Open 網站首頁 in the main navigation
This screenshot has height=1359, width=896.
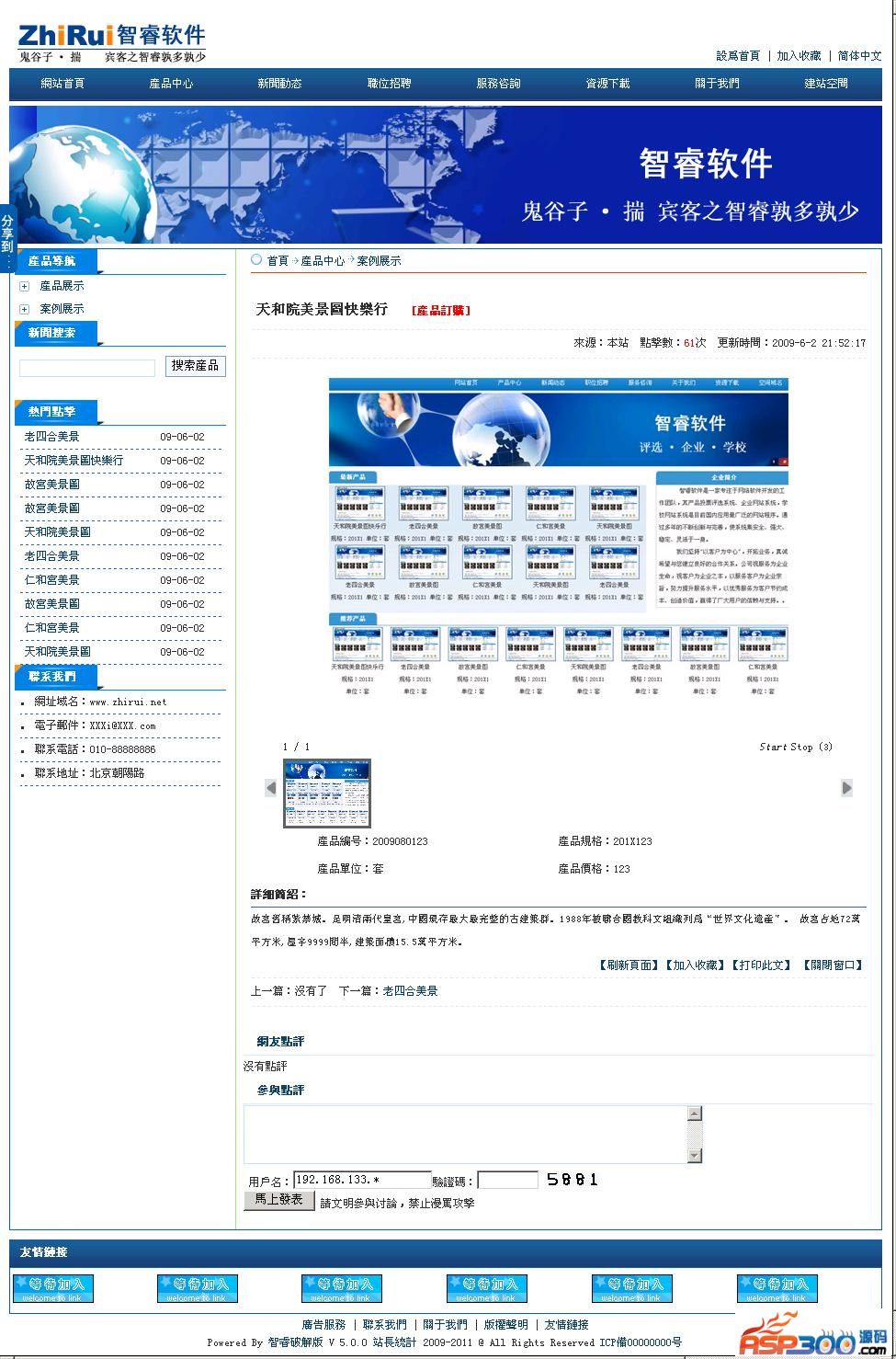pyautogui.click(x=62, y=84)
